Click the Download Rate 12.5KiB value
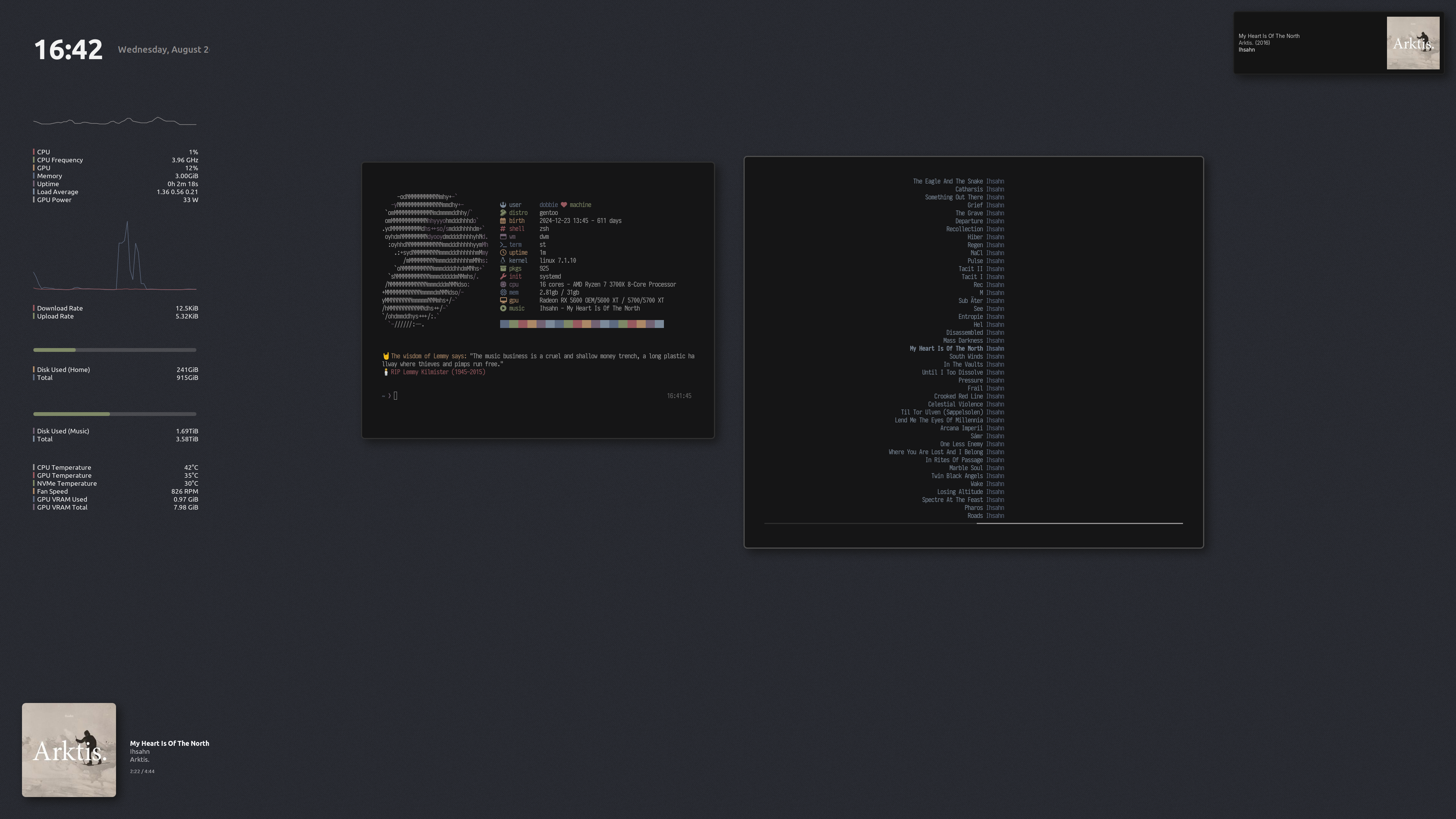Image resolution: width=1456 pixels, height=819 pixels. [187, 308]
